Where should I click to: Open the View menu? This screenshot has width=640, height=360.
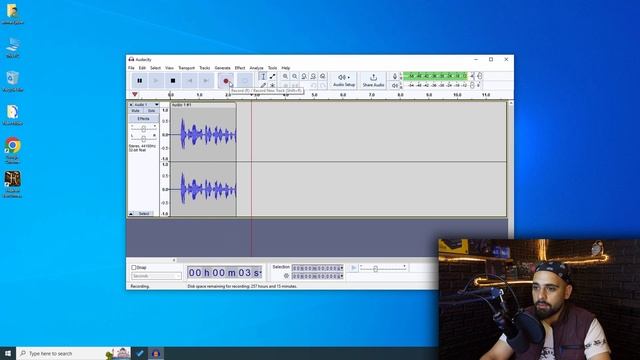click(169, 68)
